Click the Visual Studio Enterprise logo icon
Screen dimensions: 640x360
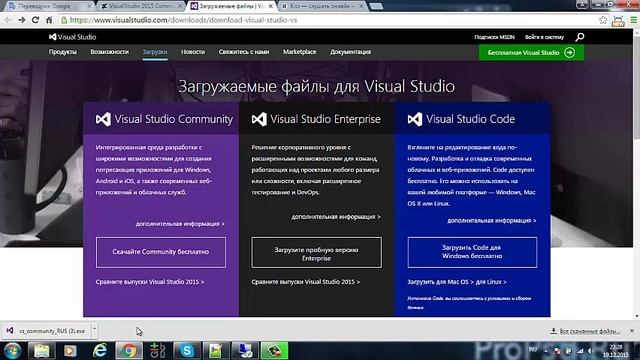tap(259, 119)
